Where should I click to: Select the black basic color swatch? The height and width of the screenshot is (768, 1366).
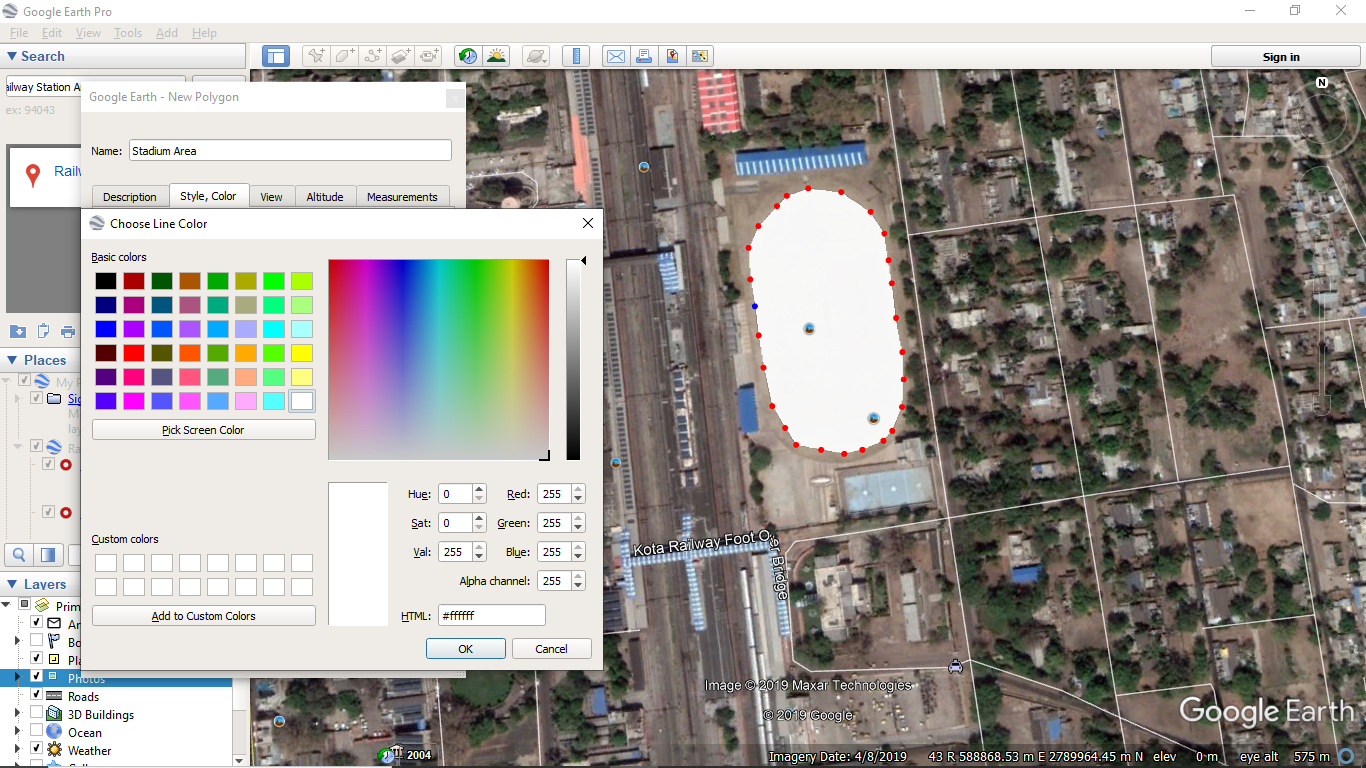106,281
